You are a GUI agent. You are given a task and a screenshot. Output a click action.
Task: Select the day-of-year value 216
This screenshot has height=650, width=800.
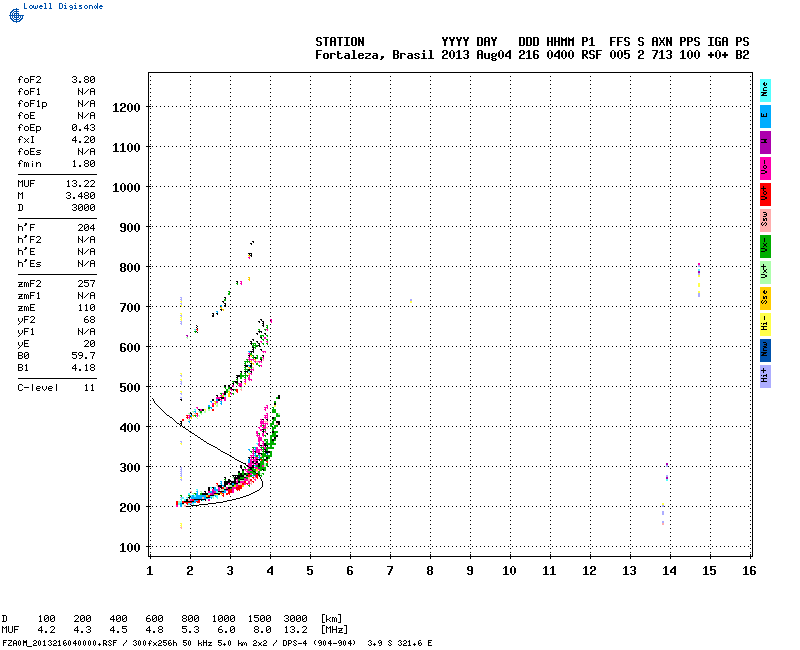(x=529, y=55)
